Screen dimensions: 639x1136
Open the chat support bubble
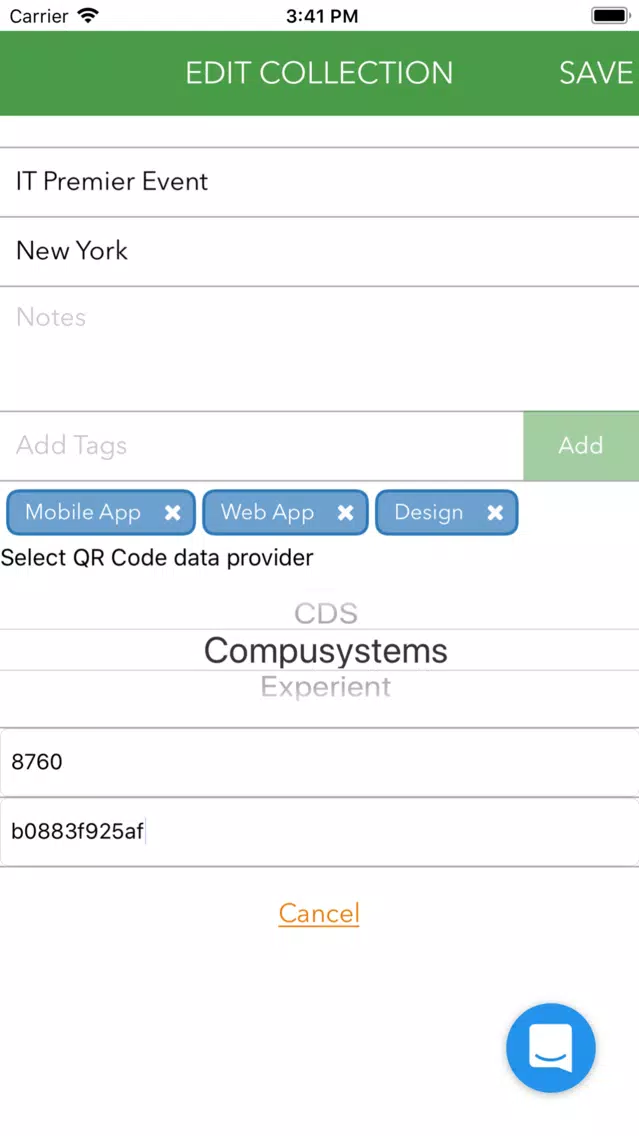551,1048
